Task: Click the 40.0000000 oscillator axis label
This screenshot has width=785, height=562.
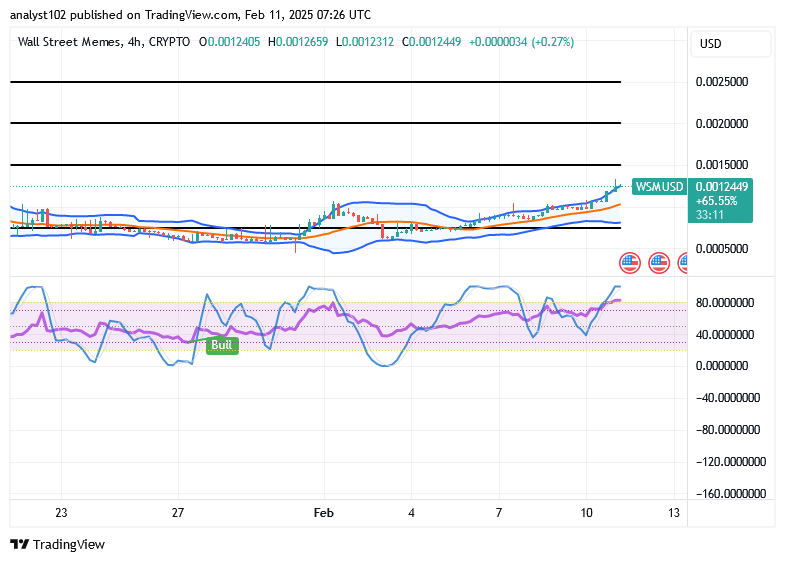Action: [725, 334]
